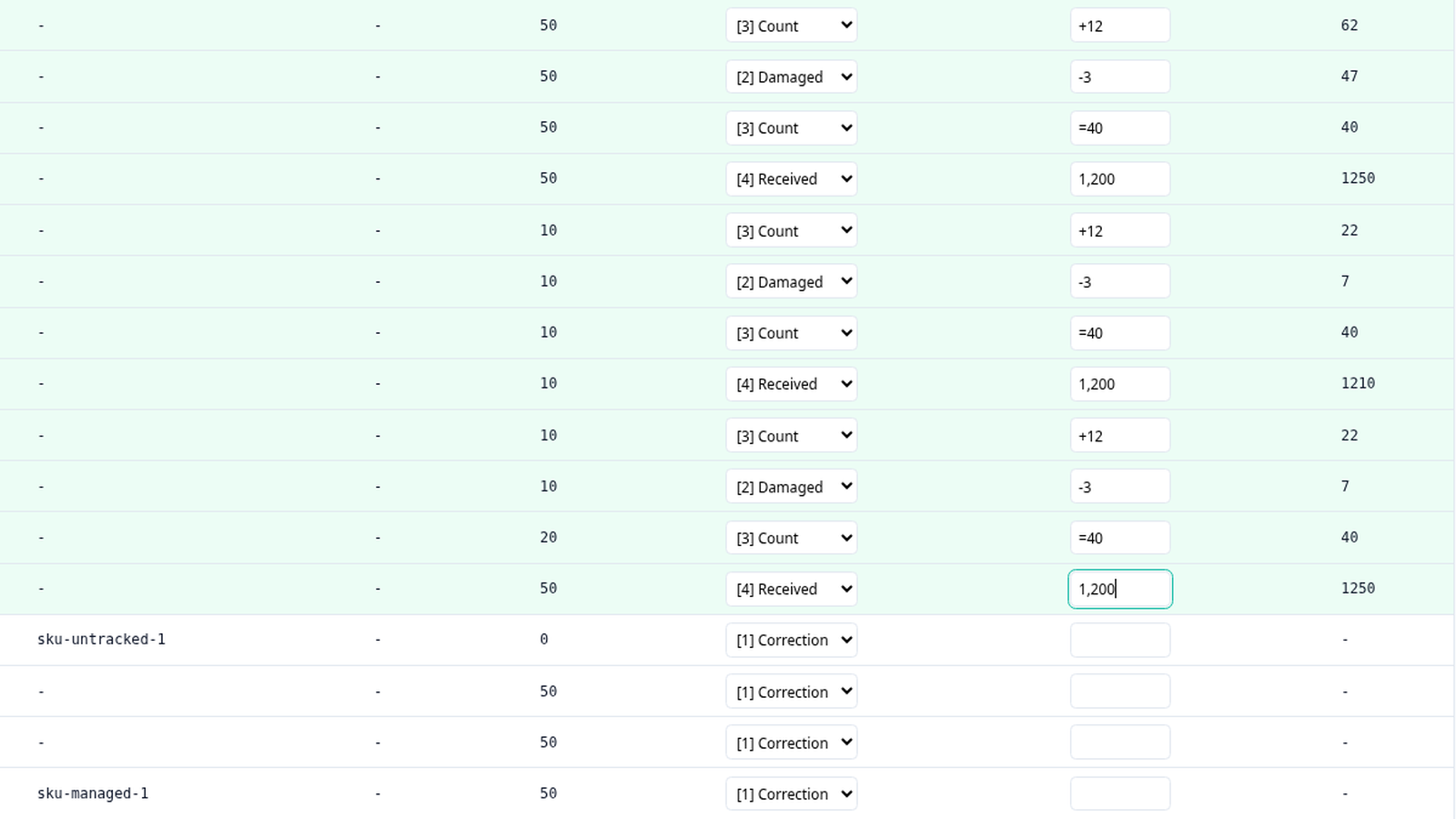Open the Count dropdown in the stock-20 row
1456x819 pixels.
click(x=791, y=538)
